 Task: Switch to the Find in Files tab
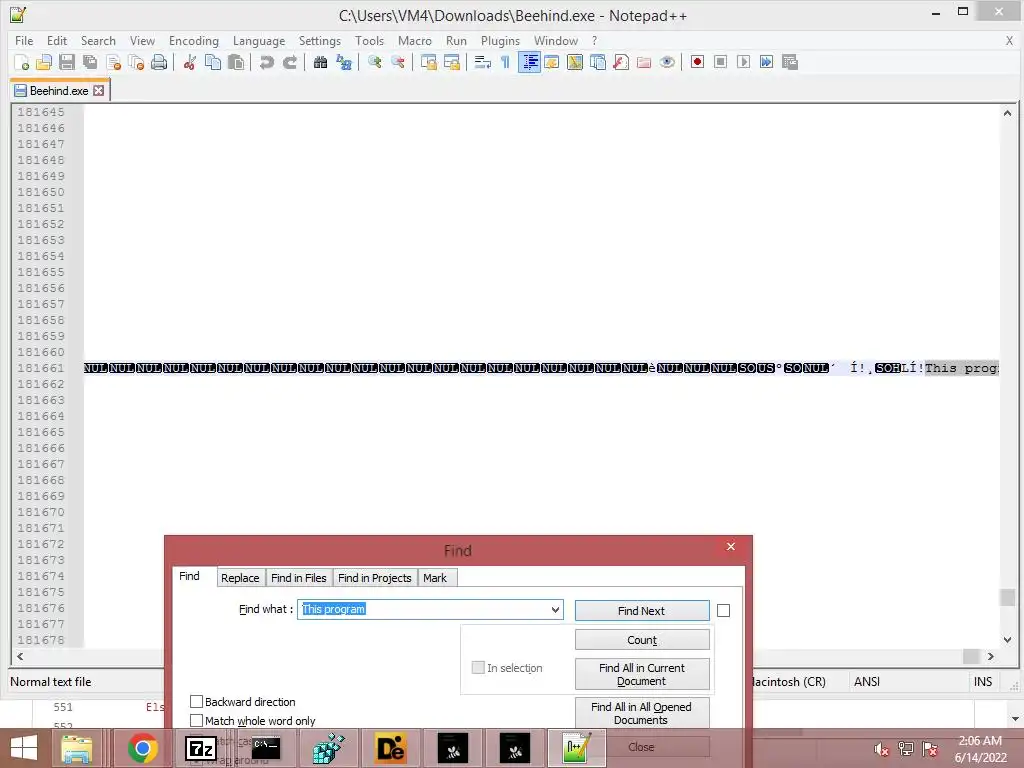(x=298, y=578)
